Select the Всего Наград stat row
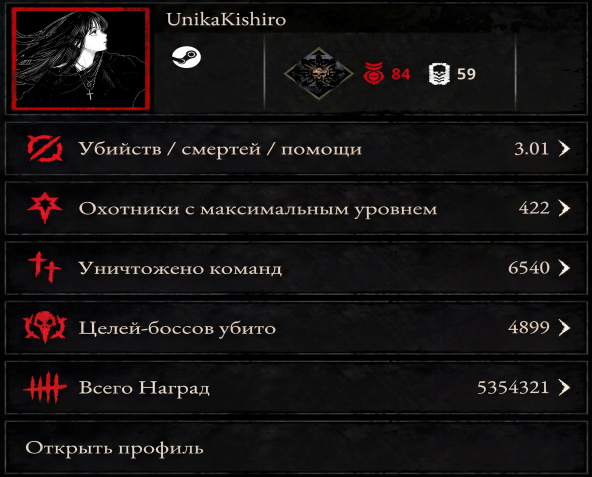The height and width of the screenshot is (477, 592). pos(296,387)
